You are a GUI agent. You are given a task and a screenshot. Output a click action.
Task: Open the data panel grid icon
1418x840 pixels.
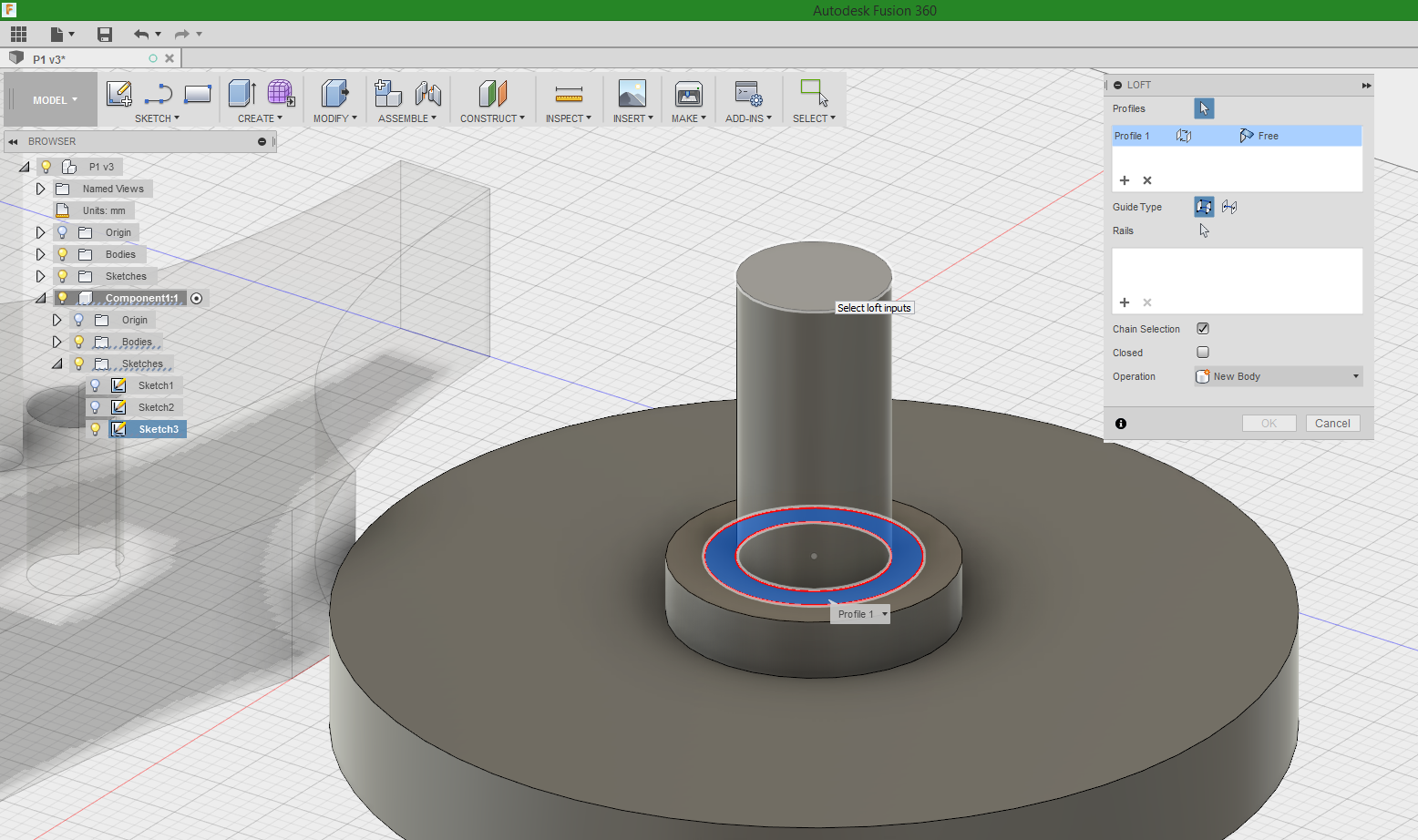click(x=18, y=35)
